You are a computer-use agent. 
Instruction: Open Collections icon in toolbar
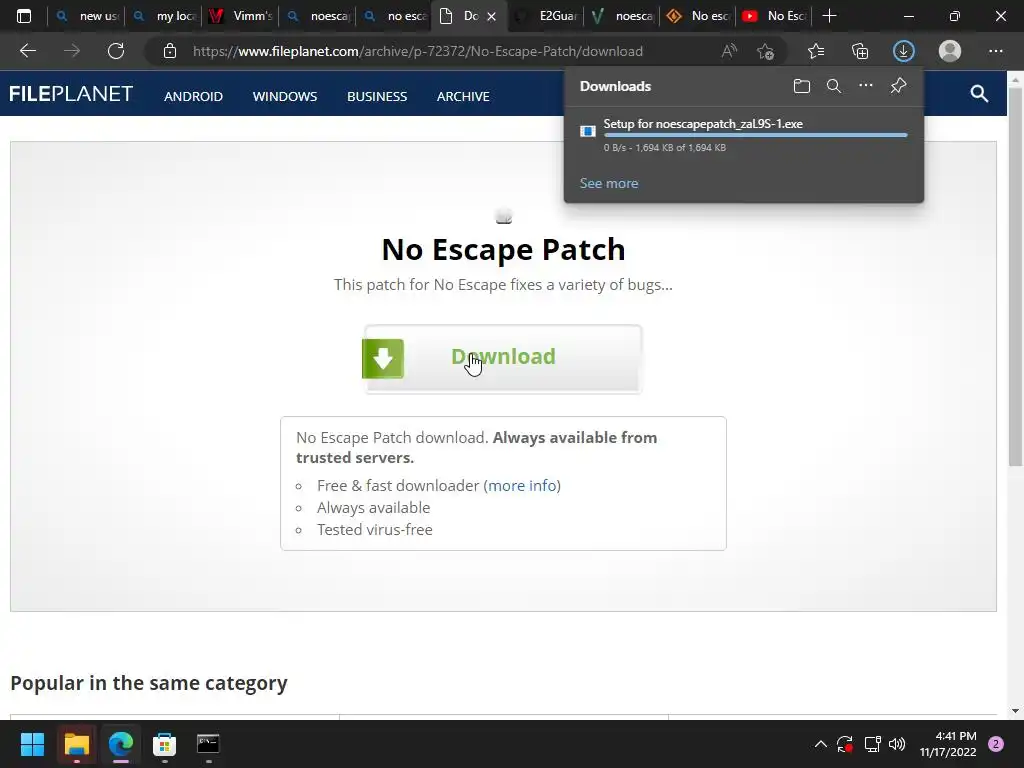click(x=860, y=51)
